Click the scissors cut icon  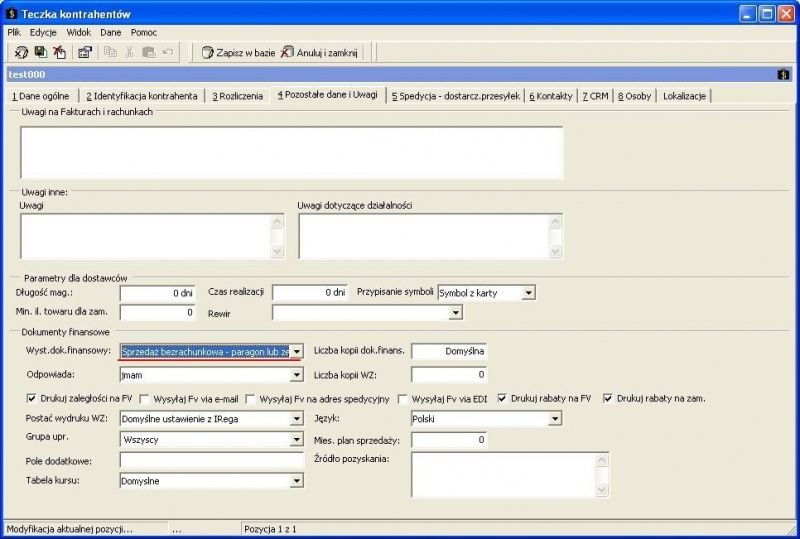pyautogui.click(x=129, y=52)
